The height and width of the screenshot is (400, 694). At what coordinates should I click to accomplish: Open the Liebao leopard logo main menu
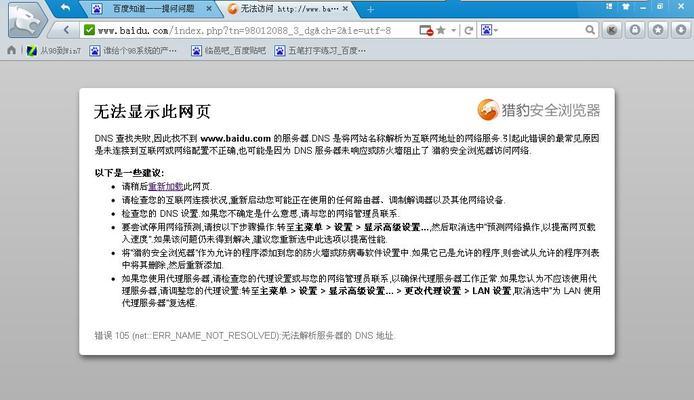27,19
